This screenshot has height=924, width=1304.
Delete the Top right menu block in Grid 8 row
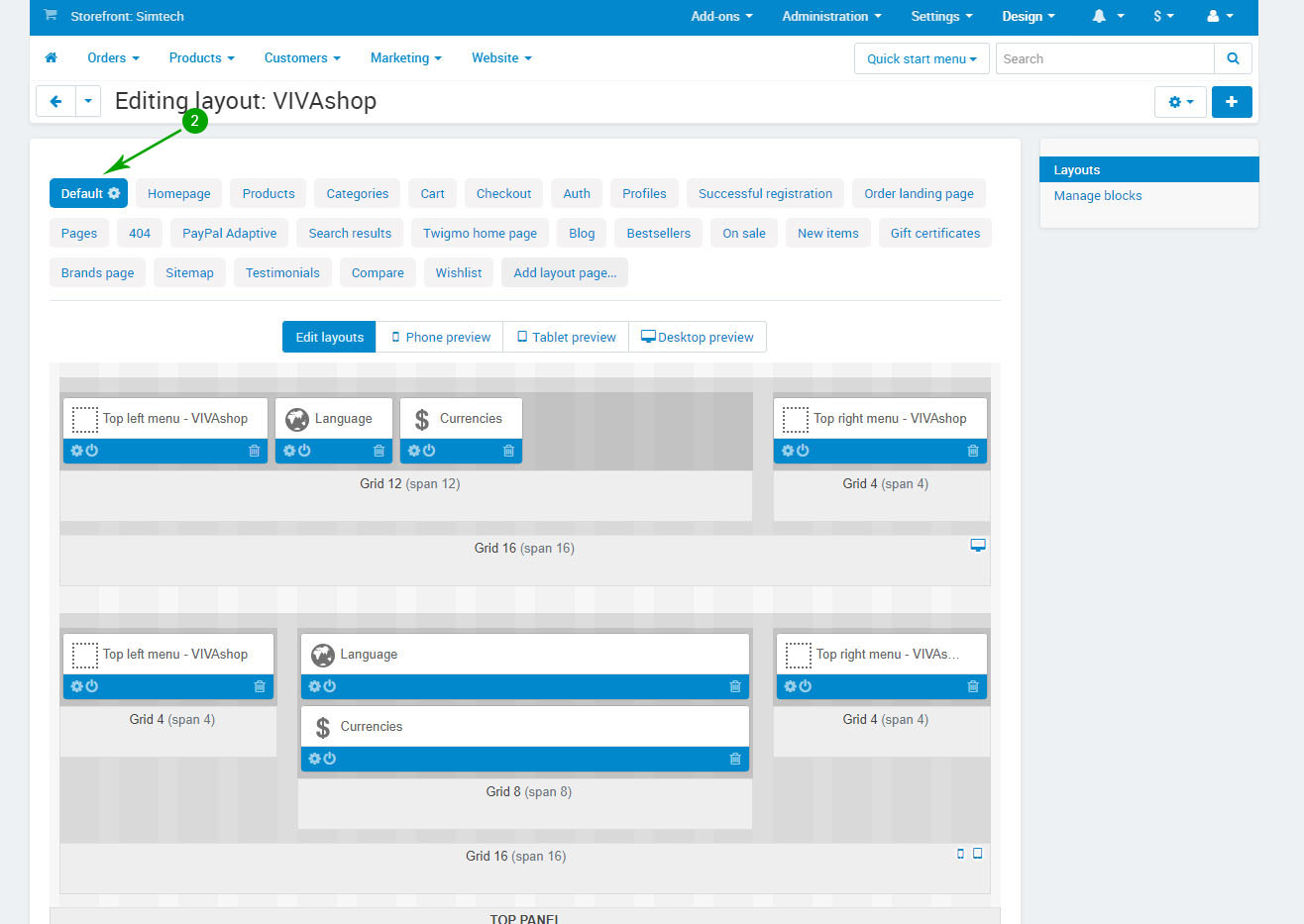(973, 686)
